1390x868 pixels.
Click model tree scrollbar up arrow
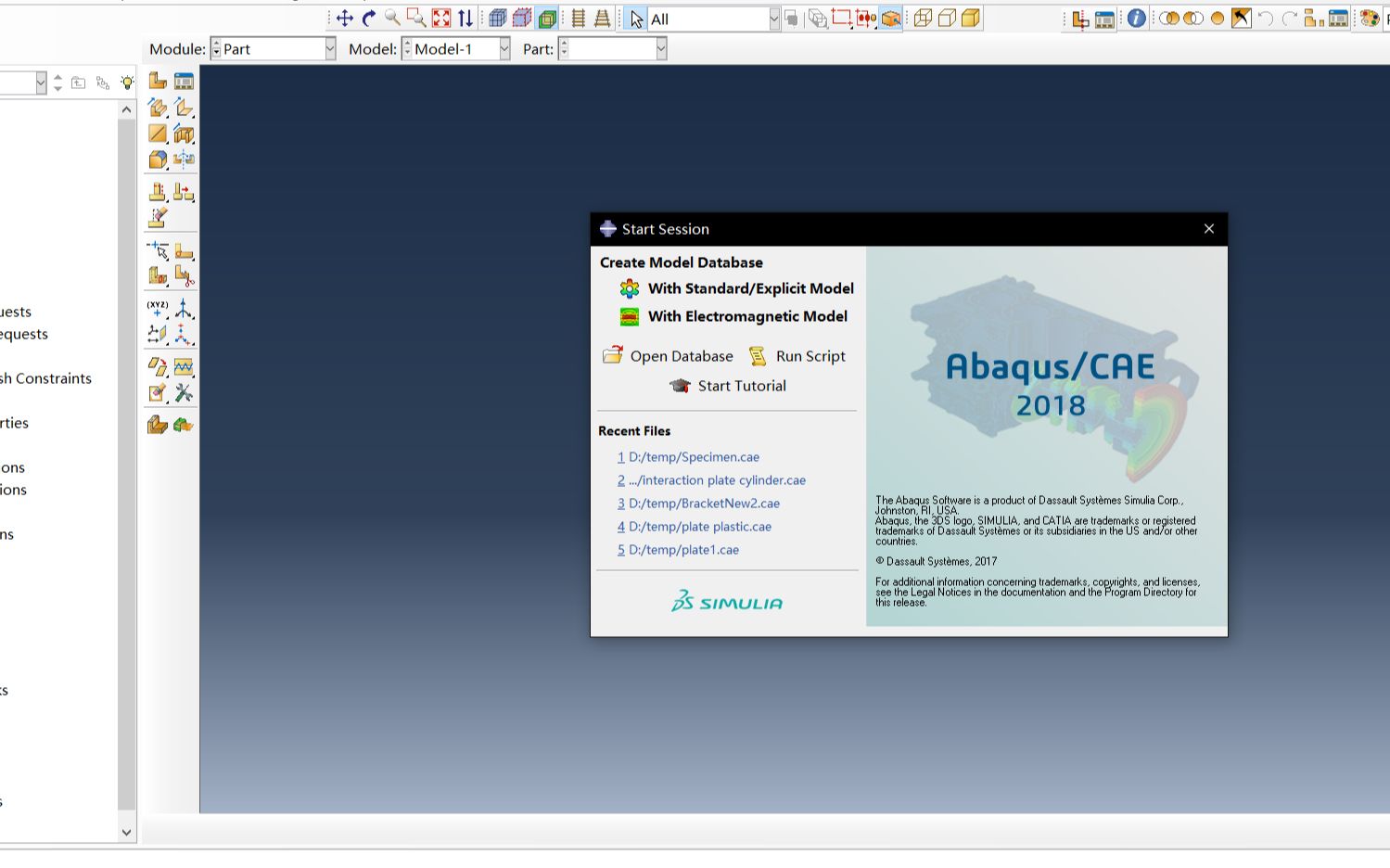pos(127,109)
